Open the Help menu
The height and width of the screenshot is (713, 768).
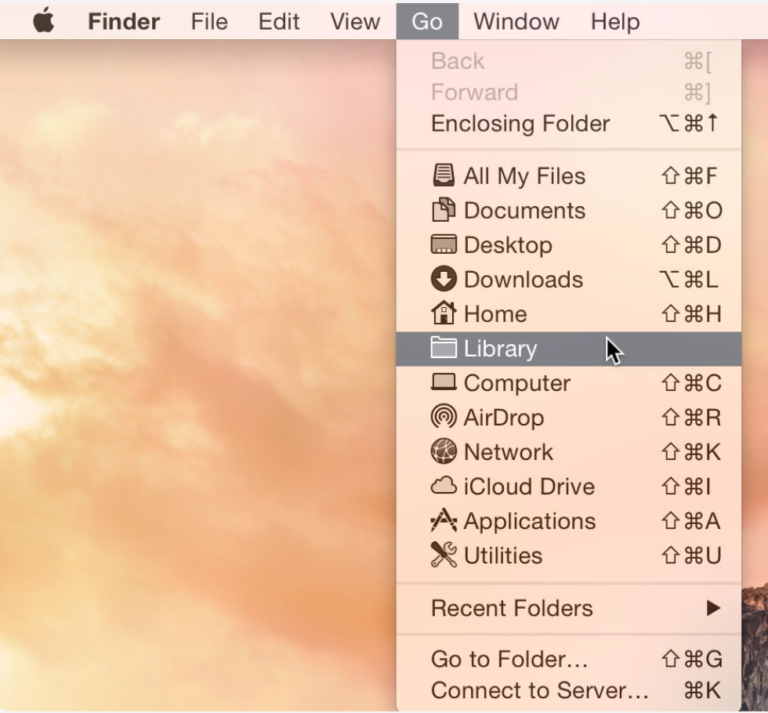pyautogui.click(x=615, y=22)
